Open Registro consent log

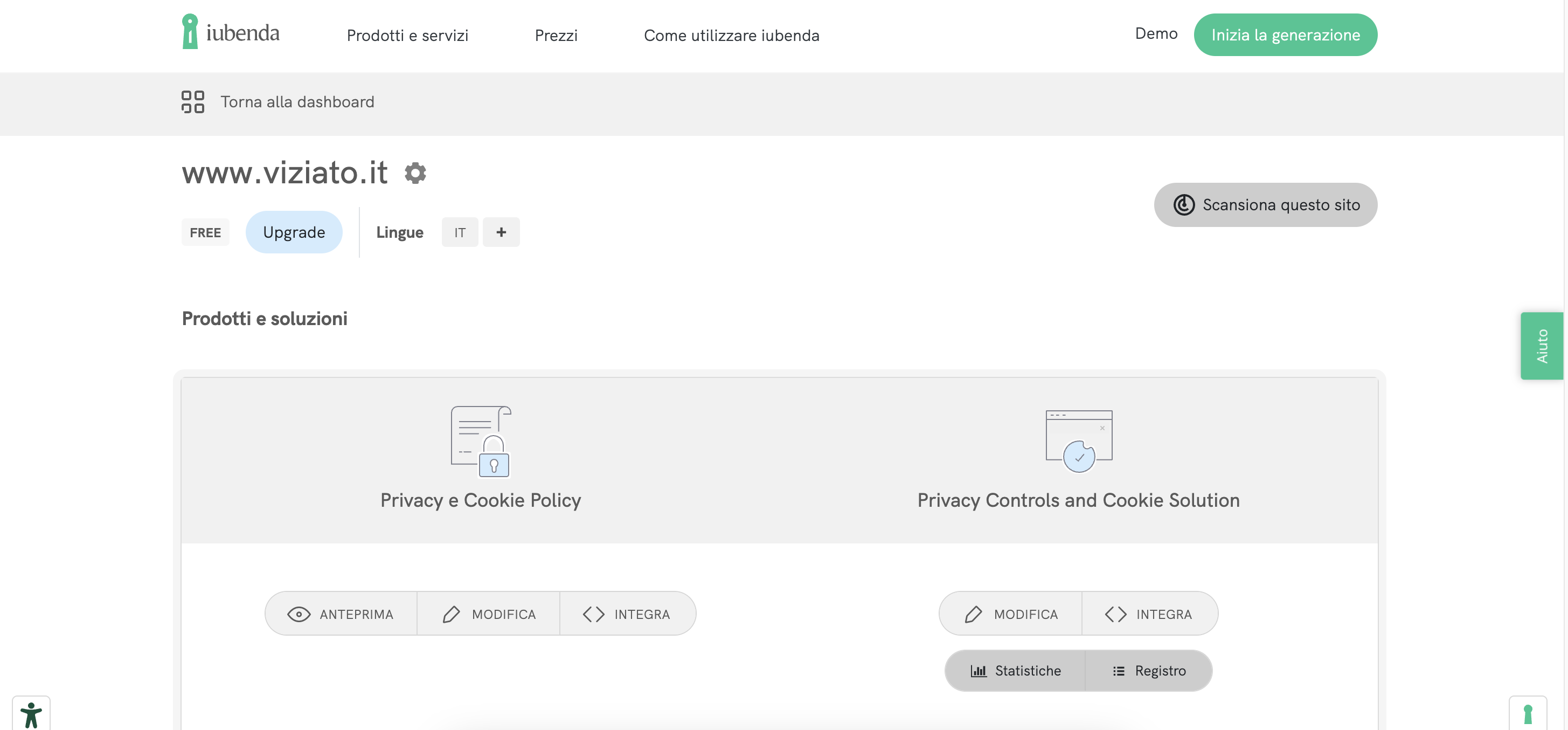click(x=1149, y=670)
